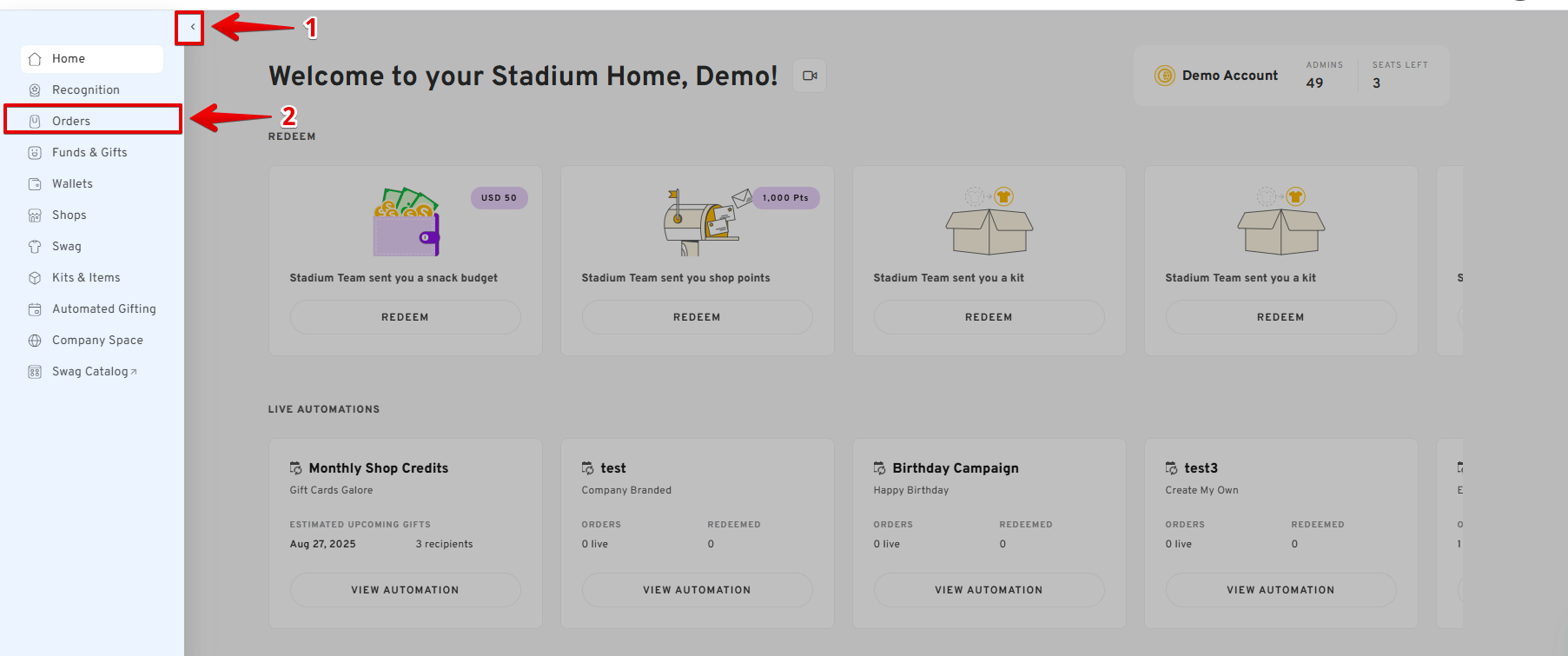View the test3 automation
This screenshot has width=1568, height=656.
coord(1280,590)
